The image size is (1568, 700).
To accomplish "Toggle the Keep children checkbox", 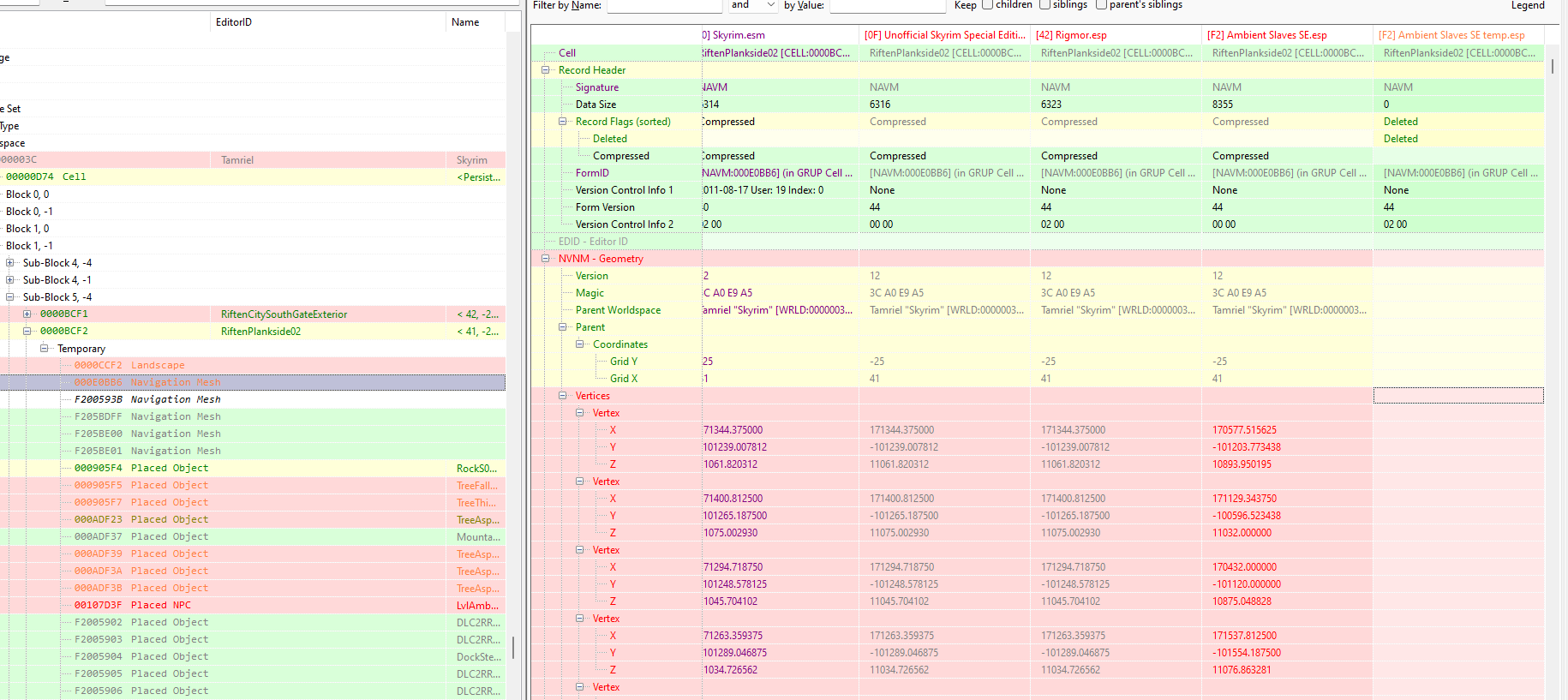I will coord(987,4).
